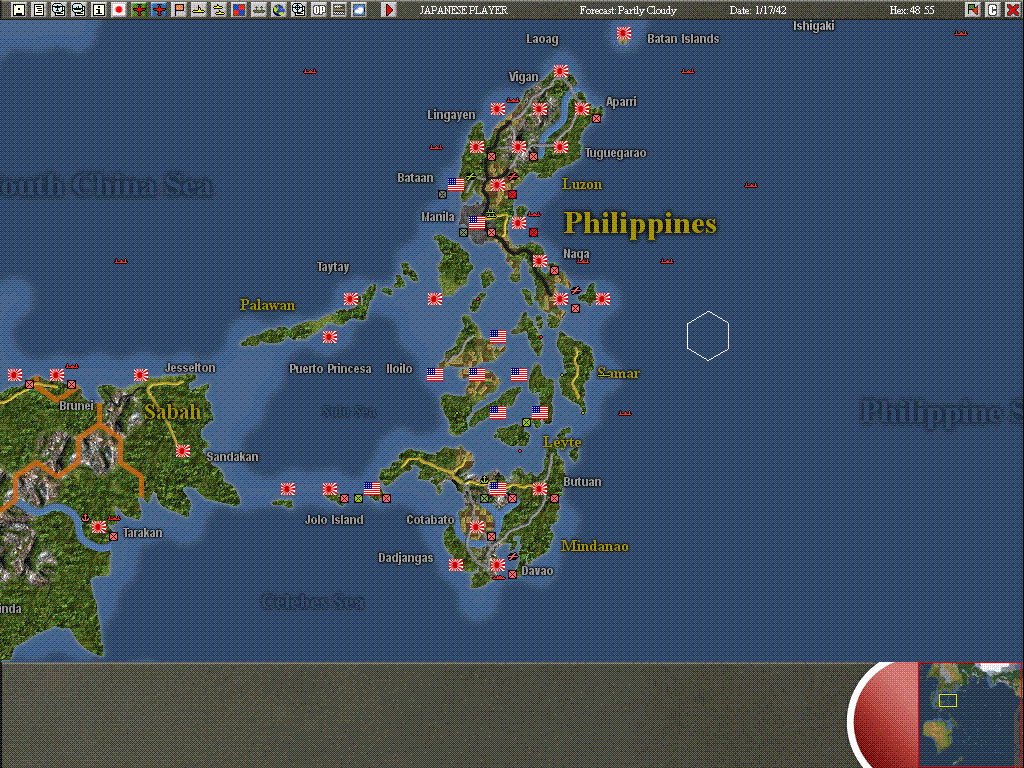Select Japanese flag above Vigan label

pyautogui.click(x=561, y=71)
